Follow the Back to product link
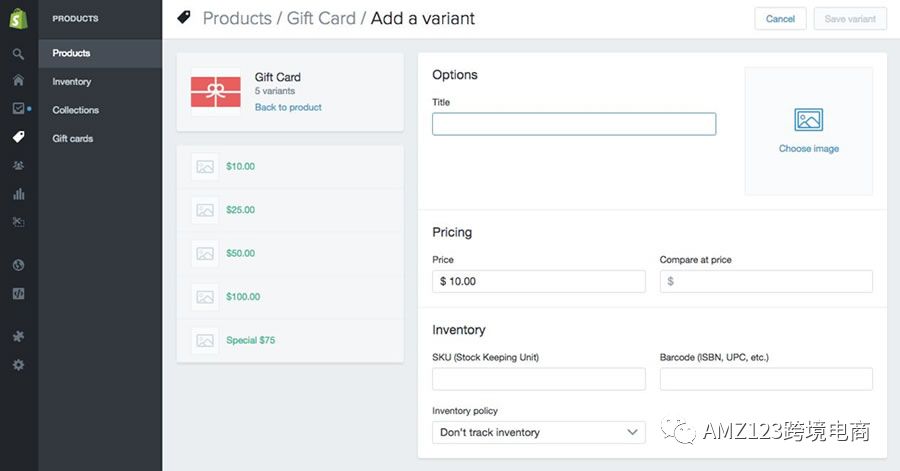The width and height of the screenshot is (900, 471). pos(288,107)
